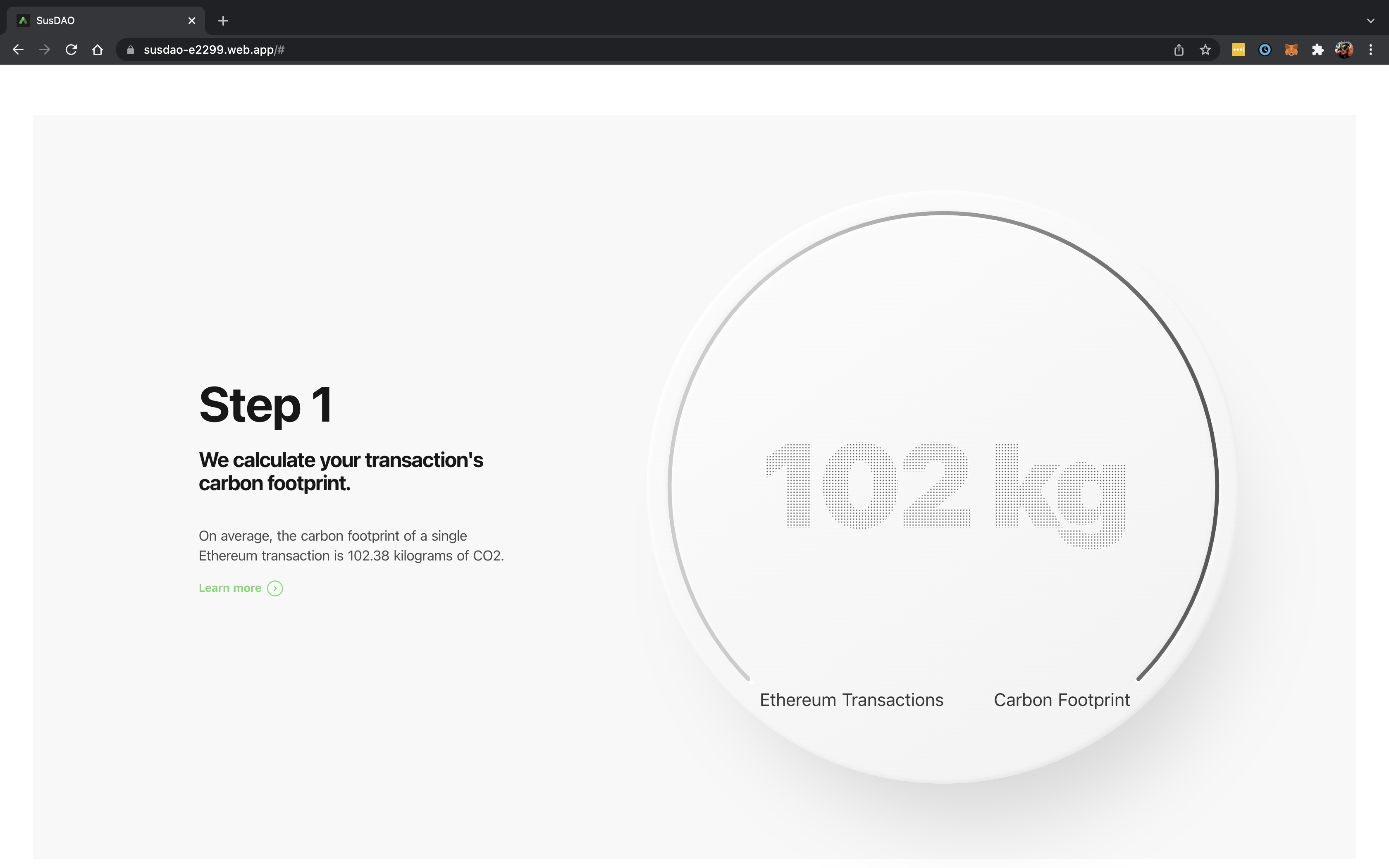The image size is (1389, 868).
Task: Open the Chrome three-dot menu
Action: (x=1370, y=50)
